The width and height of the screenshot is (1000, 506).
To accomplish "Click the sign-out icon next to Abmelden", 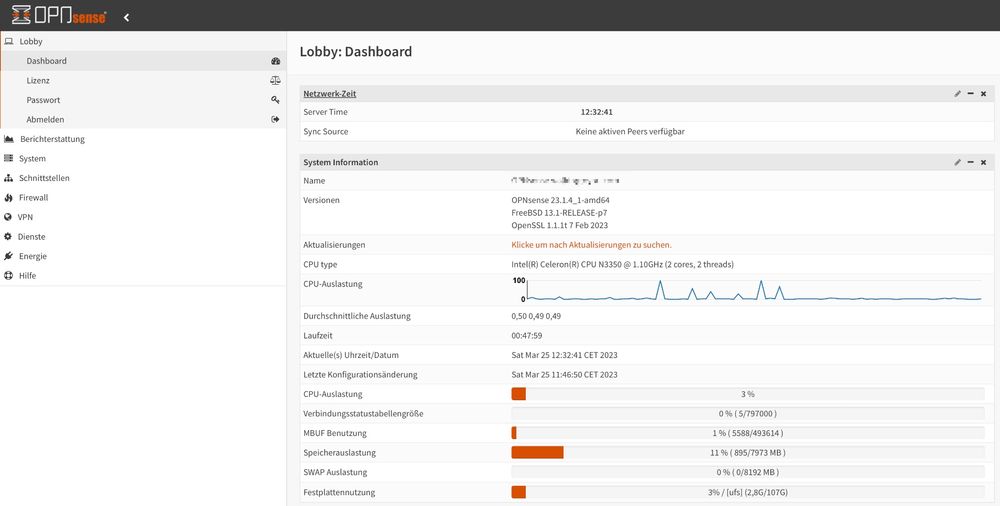I will point(276,119).
